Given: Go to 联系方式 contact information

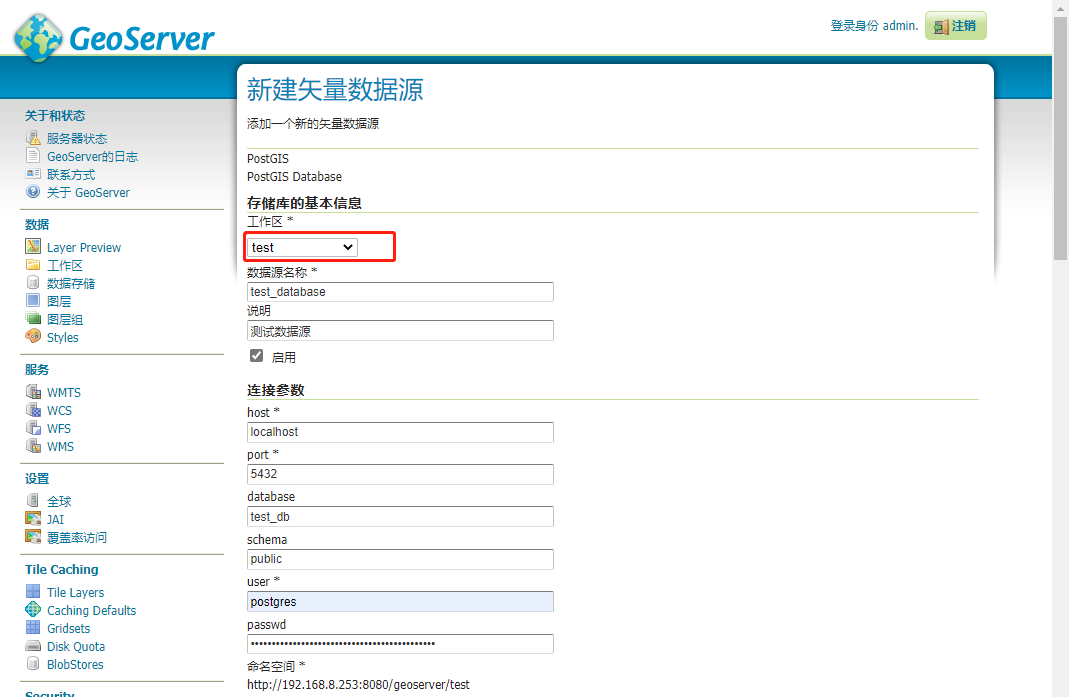Looking at the screenshot, I should click(x=71, y=175).
